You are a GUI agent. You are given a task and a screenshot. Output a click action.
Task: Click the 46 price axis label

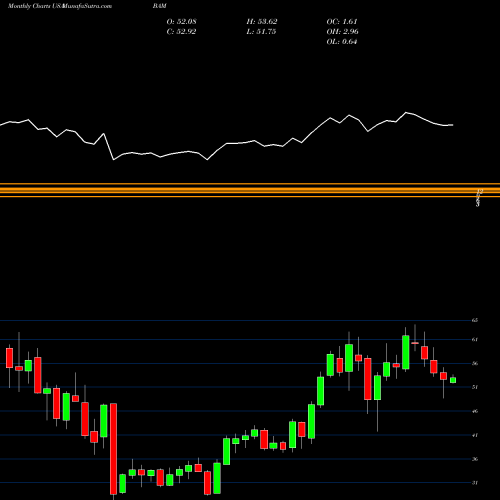click(x=475, y=411)
